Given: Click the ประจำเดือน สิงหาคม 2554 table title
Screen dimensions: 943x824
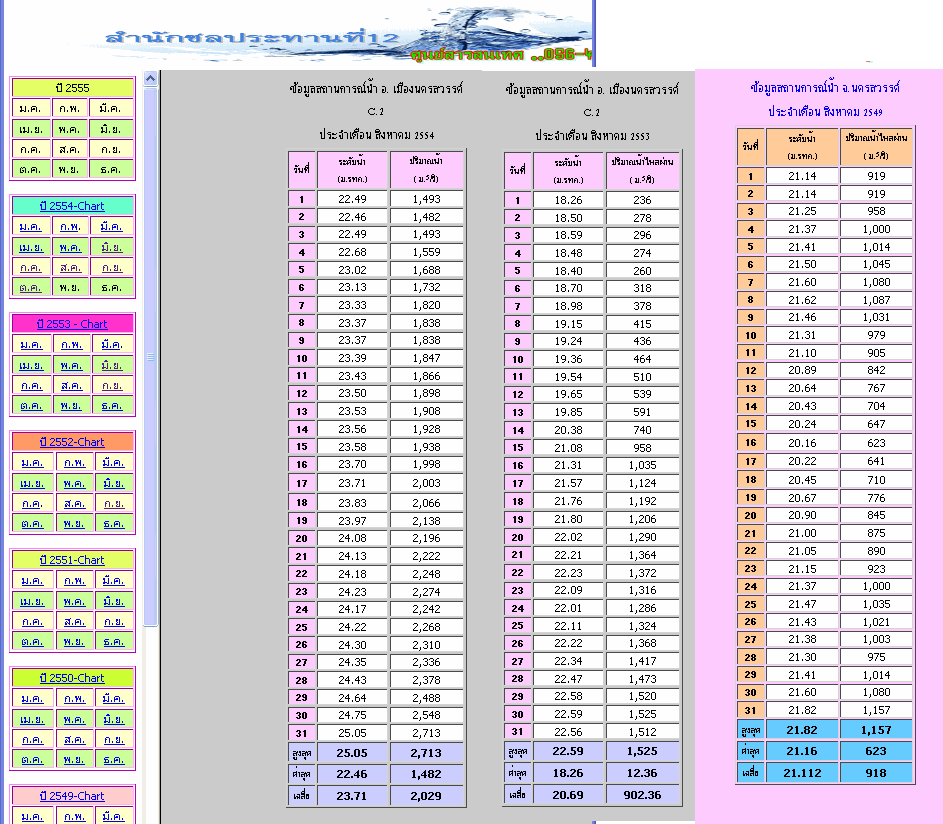Looking at the screenshot, I should [x=376, y=135].
